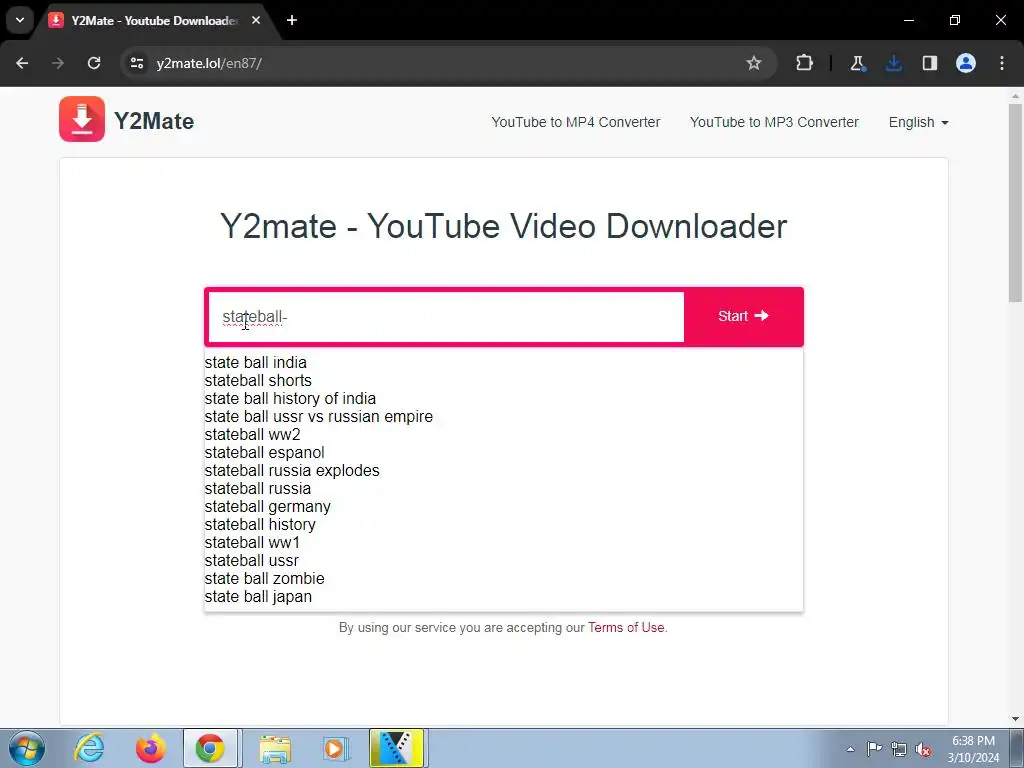This screenshot has height=768, width=1024.
Task: Open the Downloads icon in toolbar
Action: point(893,63)
